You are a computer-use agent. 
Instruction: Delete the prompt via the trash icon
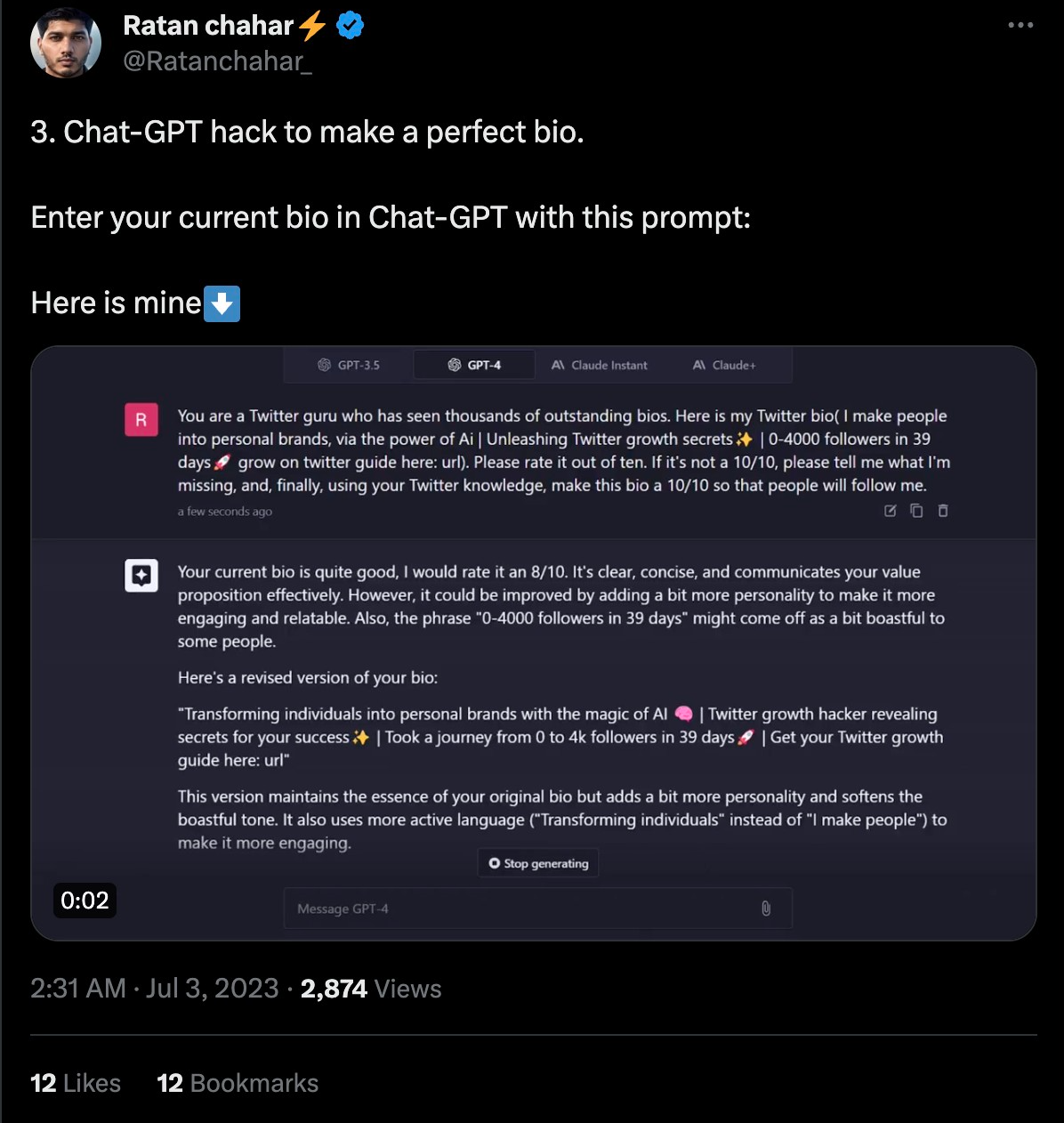[x=942, y=511]
